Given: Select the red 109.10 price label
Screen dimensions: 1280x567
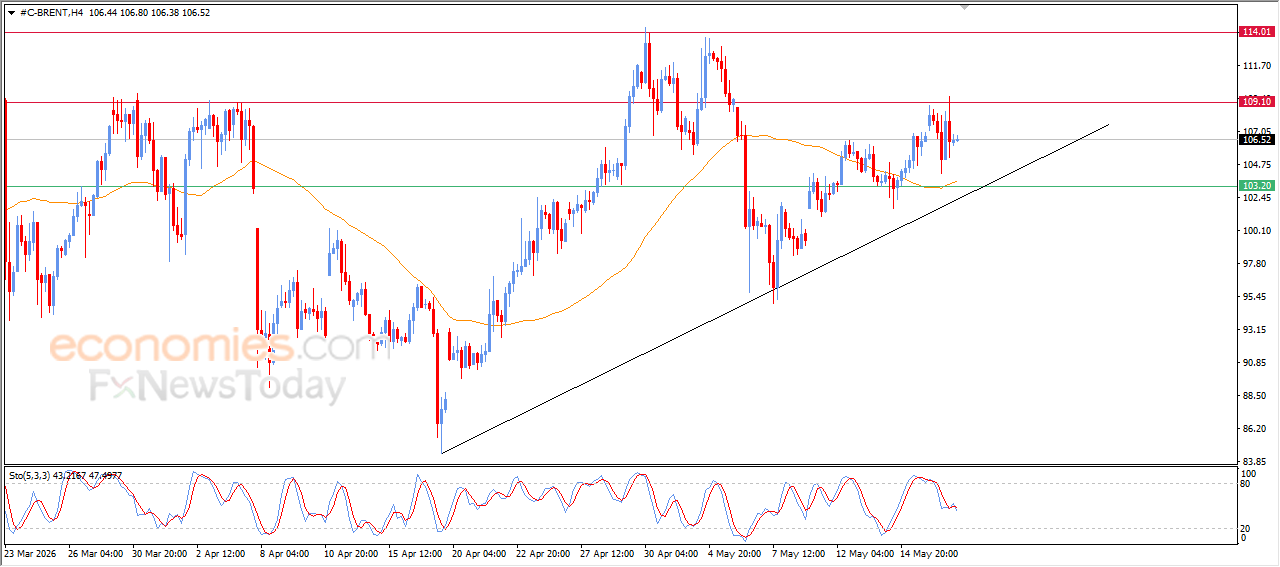Looking at the screenshot, I should [1256, 101].
